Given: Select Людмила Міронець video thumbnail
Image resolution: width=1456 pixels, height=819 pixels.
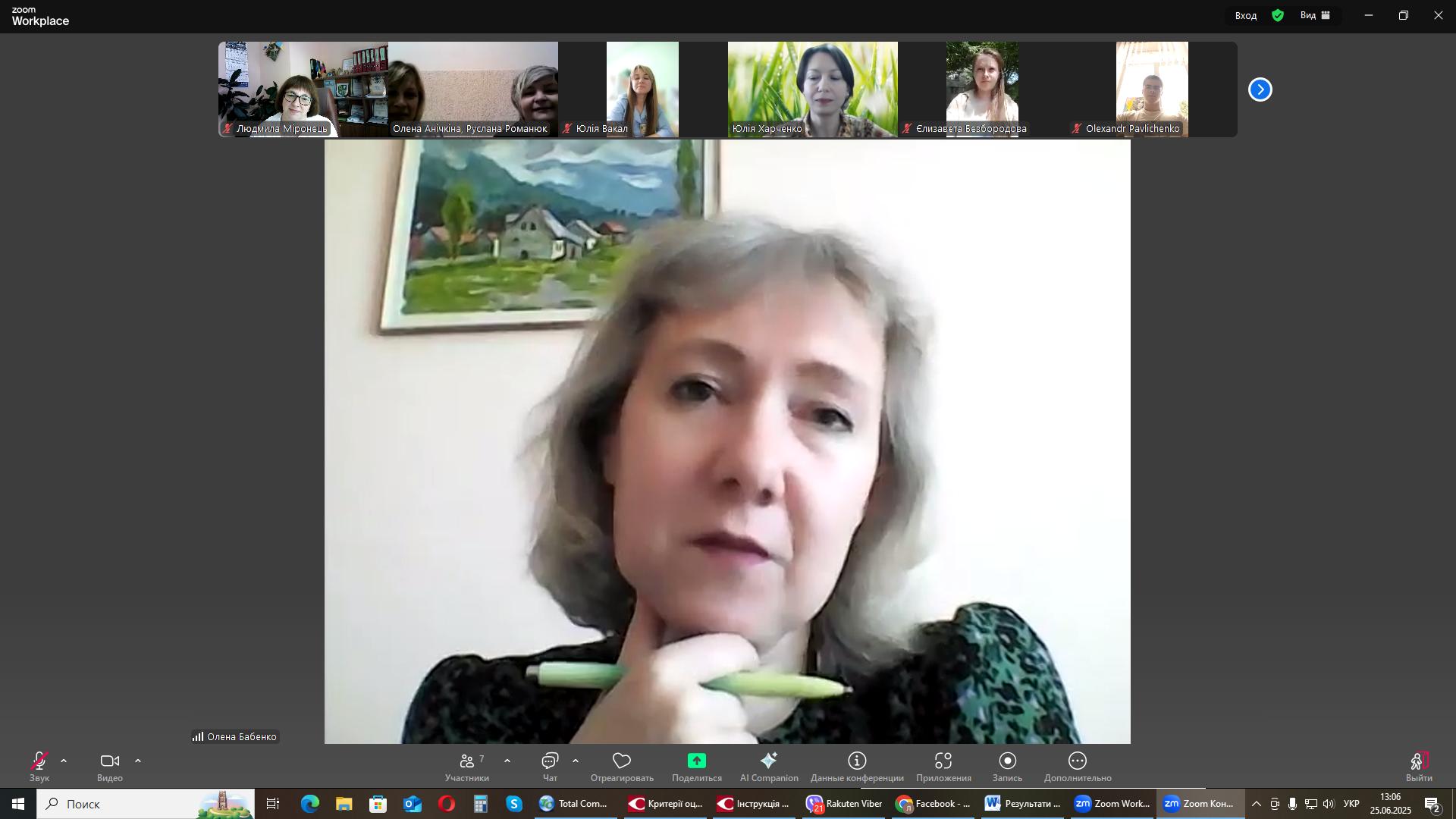Looking at the screenshot, I should (x=303, y=89).
